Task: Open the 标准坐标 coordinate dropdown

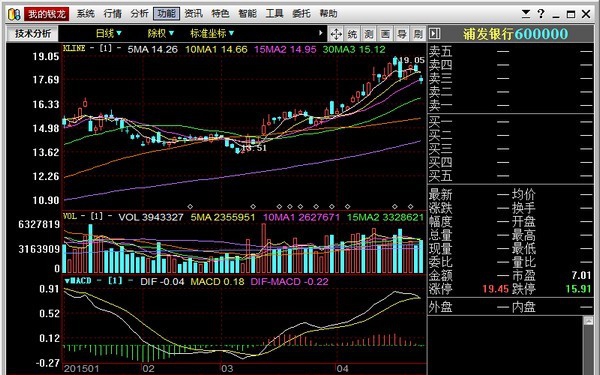Action: [x=212, y=33]
